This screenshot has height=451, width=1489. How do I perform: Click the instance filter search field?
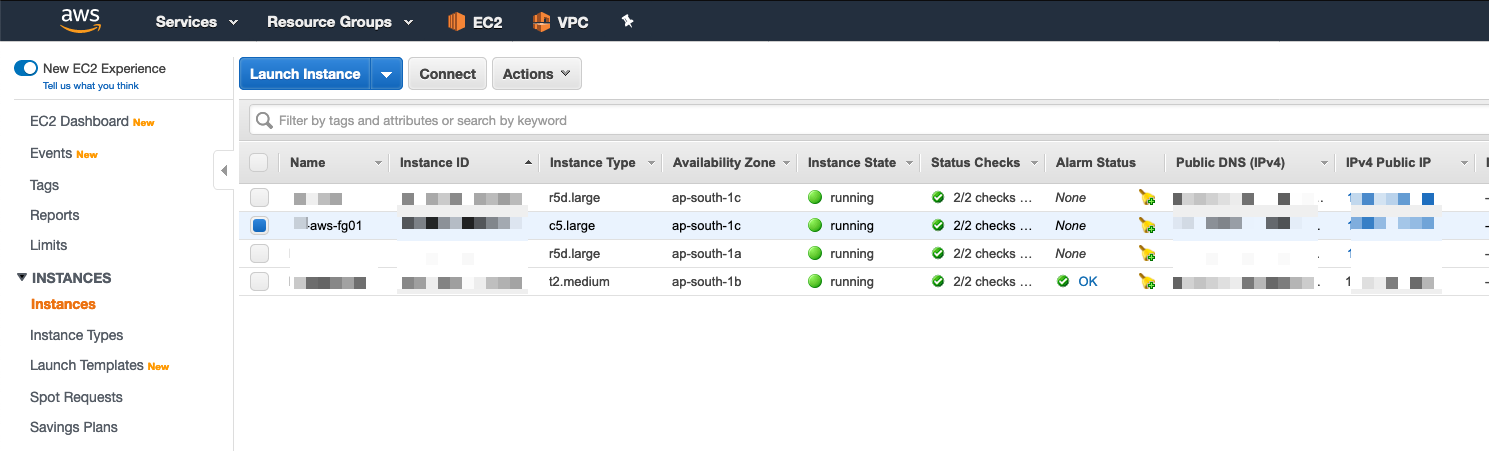(860, 121)
